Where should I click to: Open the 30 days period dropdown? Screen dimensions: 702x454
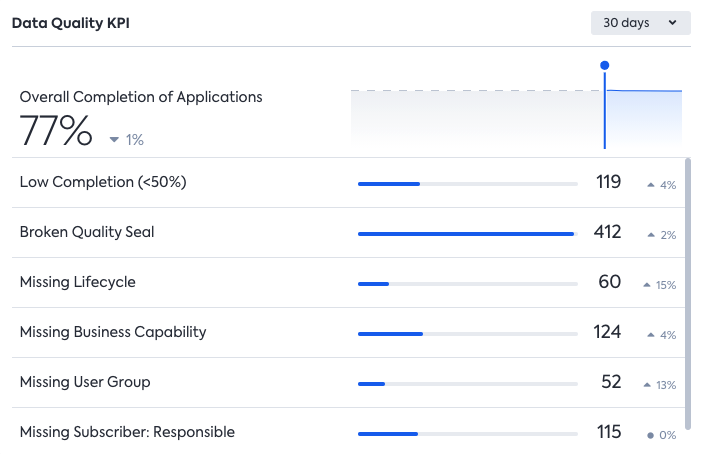[x=640, y=22]
